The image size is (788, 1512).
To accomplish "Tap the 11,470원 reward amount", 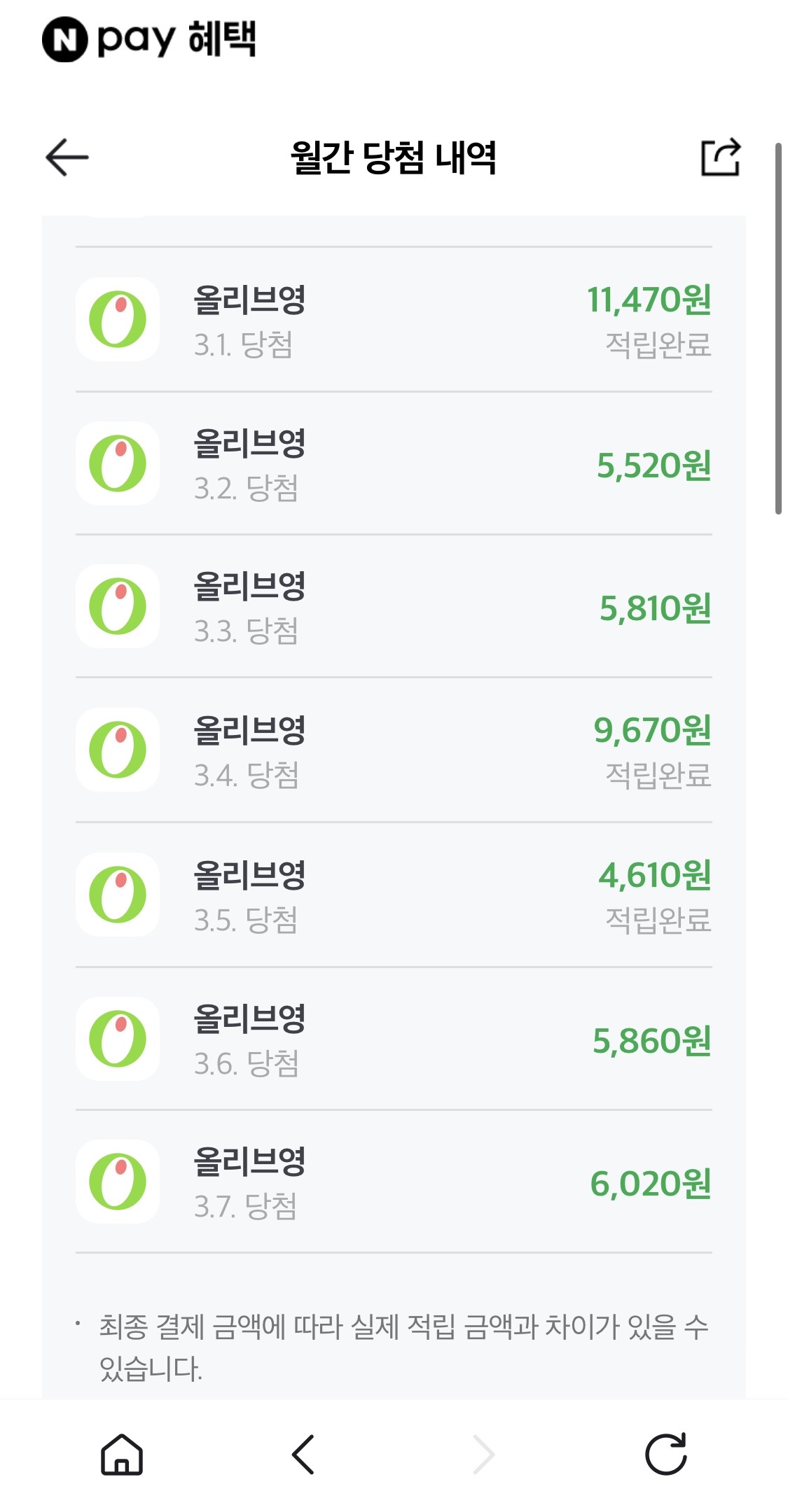I will coord(649,300).
